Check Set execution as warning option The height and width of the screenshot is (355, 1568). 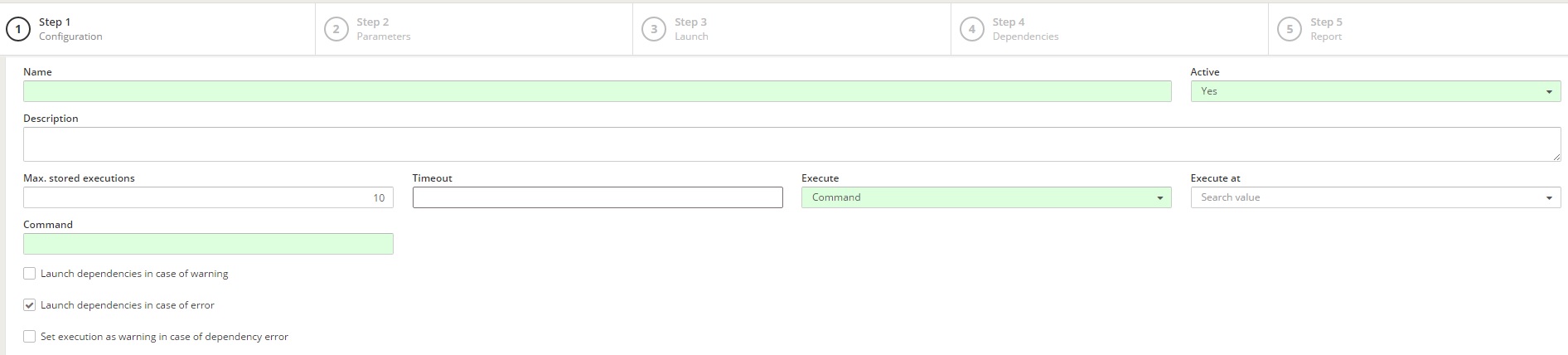(30, 337)
